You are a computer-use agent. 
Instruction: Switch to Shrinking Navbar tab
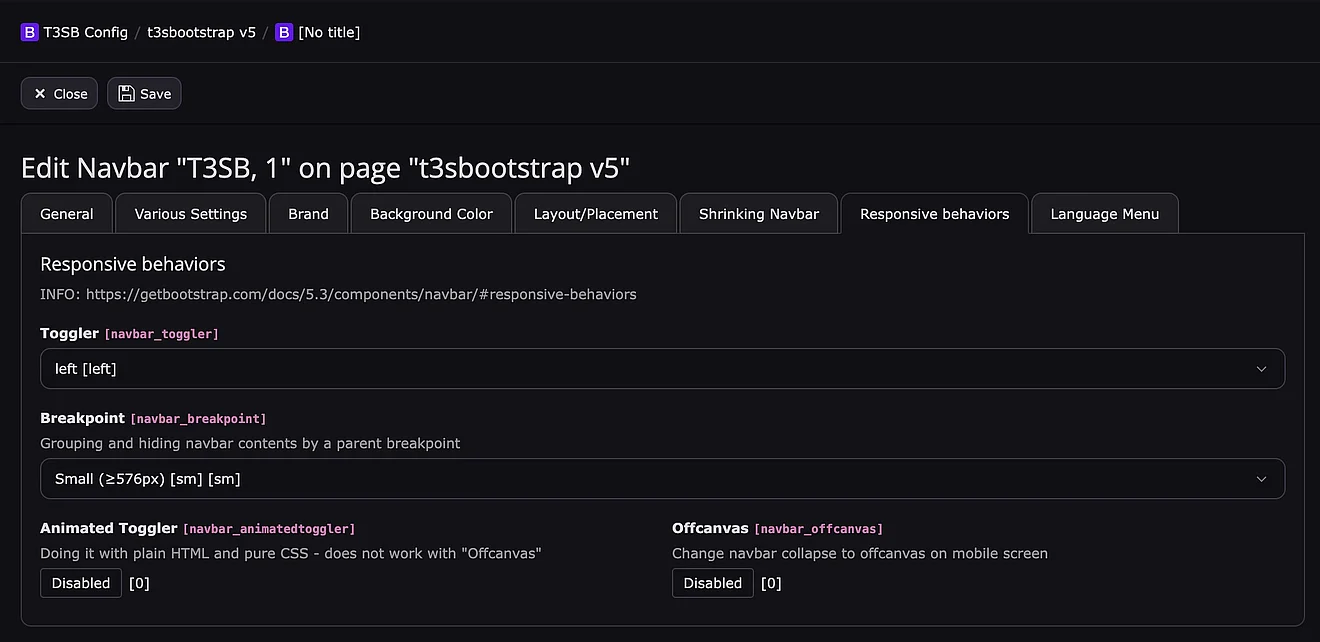[759, 214]
